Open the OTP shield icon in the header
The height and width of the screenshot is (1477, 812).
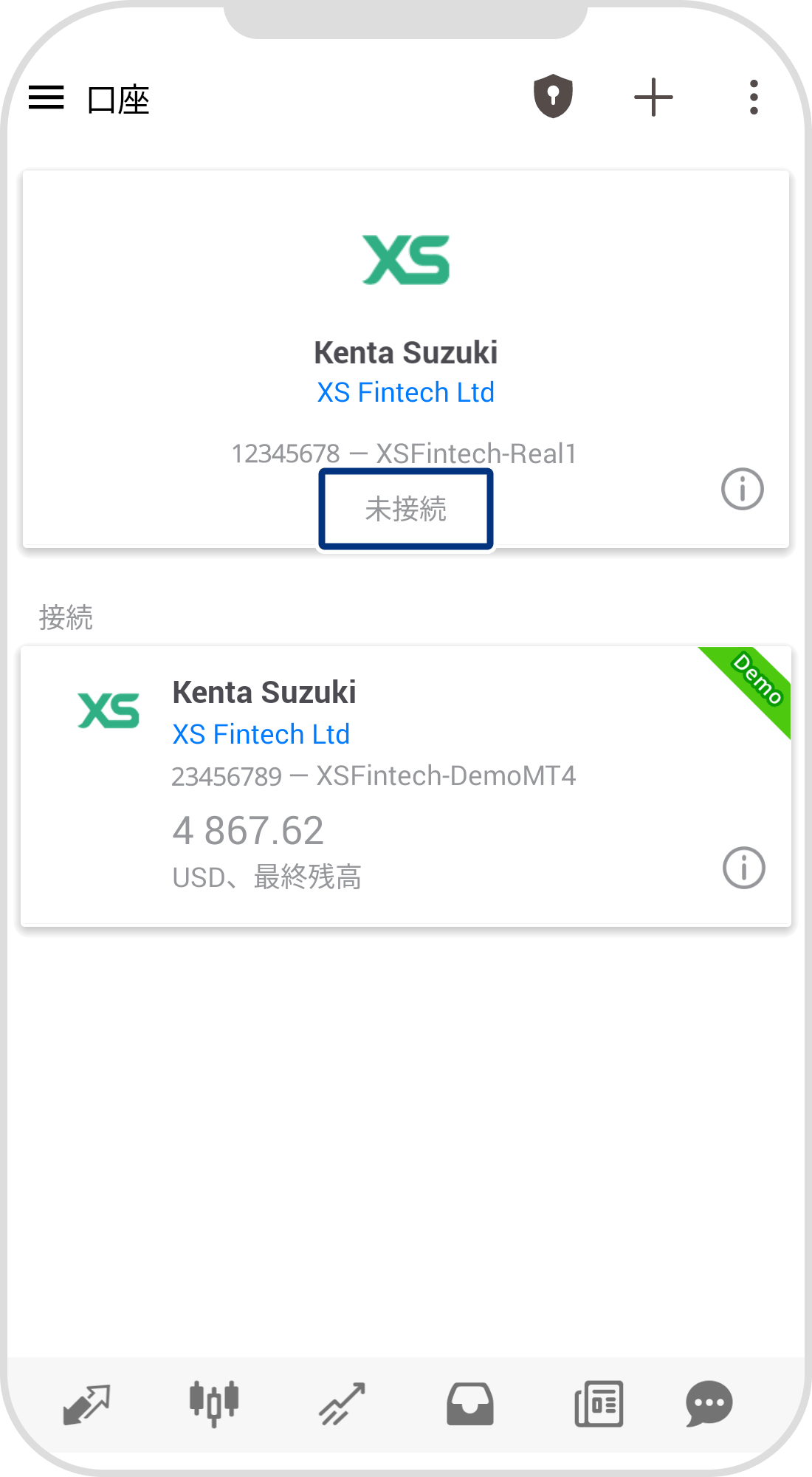(552, 96)
